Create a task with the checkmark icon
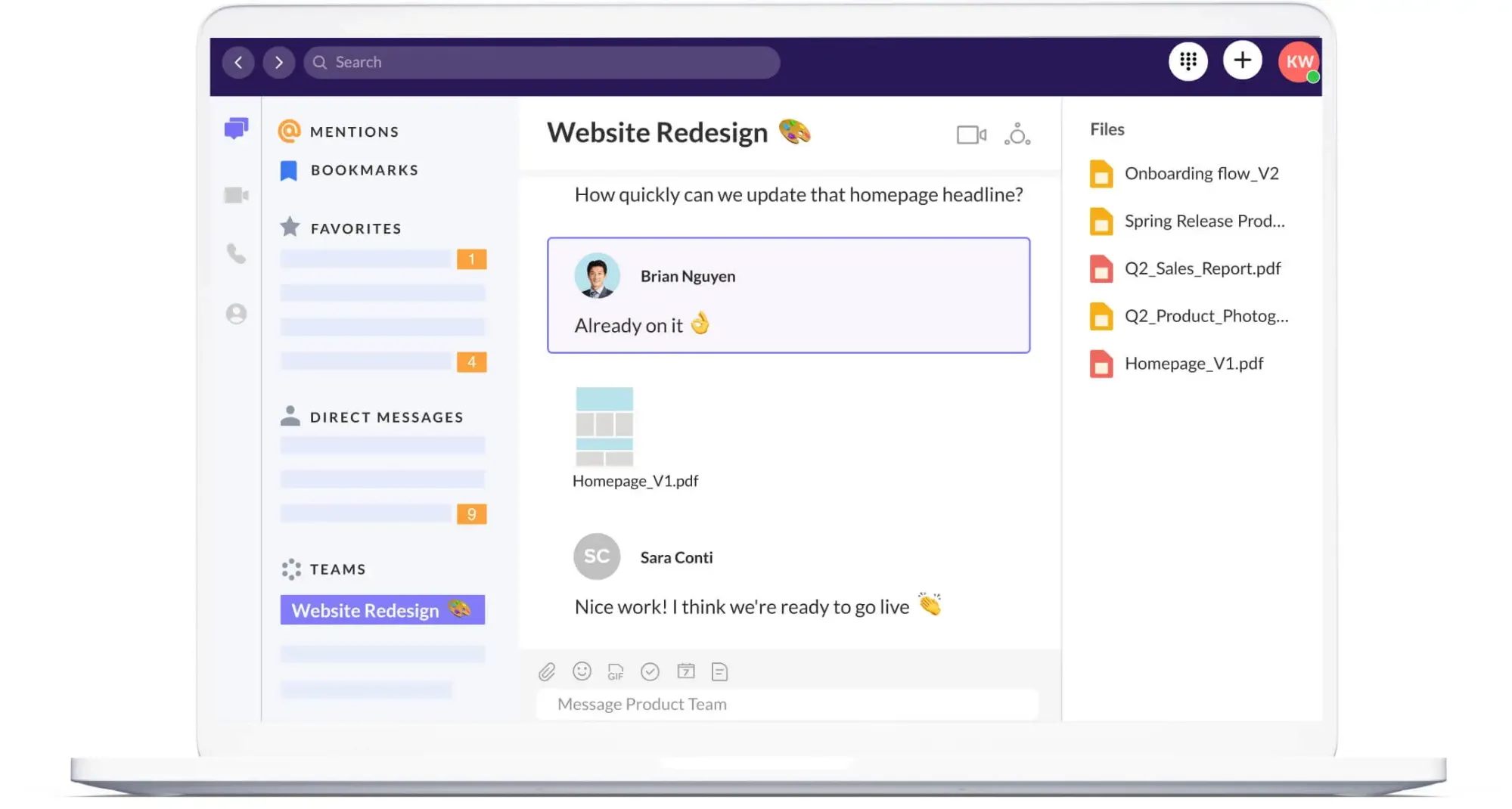Screen dimensions: 1512x809 point(650,671)
